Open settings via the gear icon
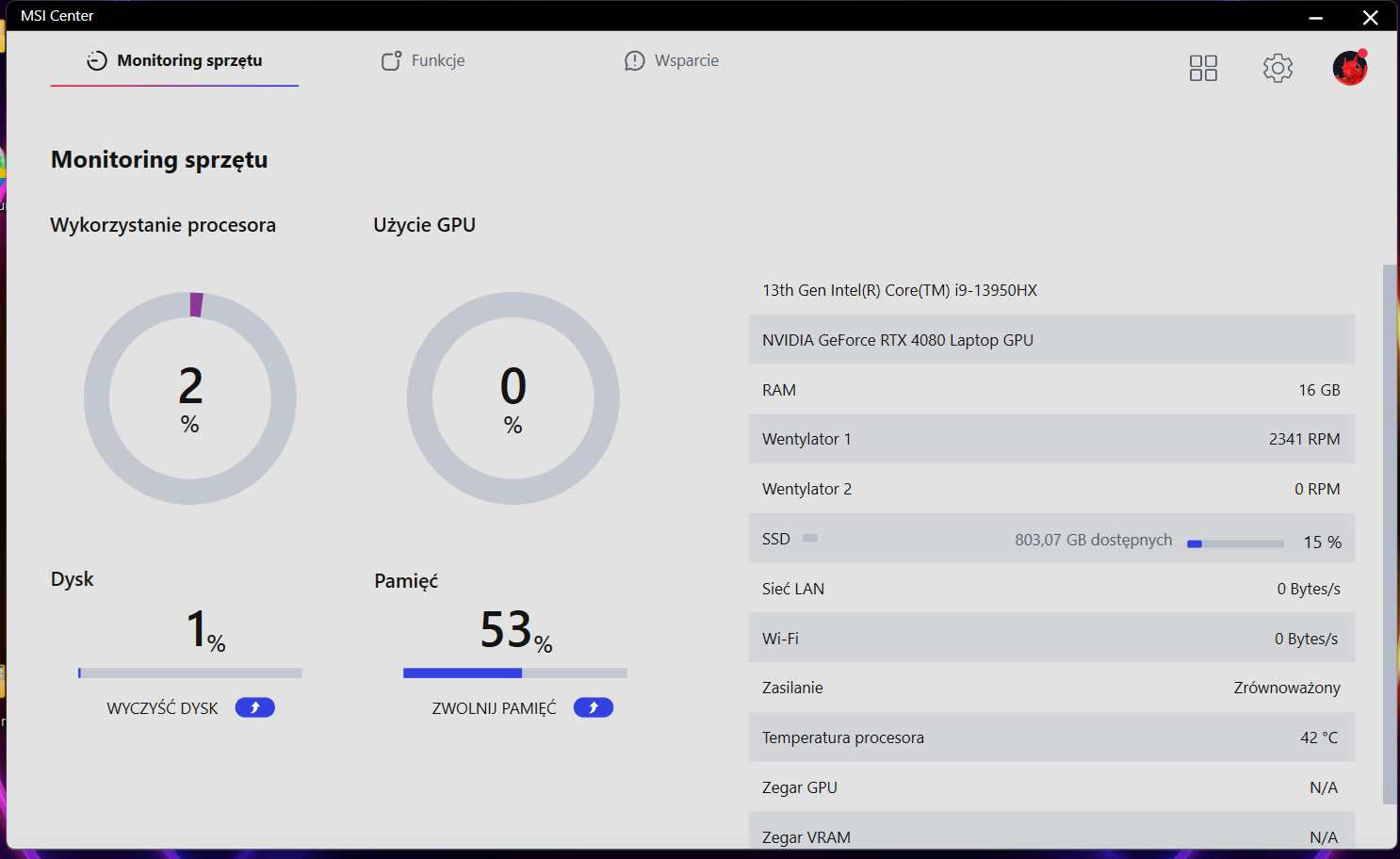1400x859 pixels. [1278, 68]
